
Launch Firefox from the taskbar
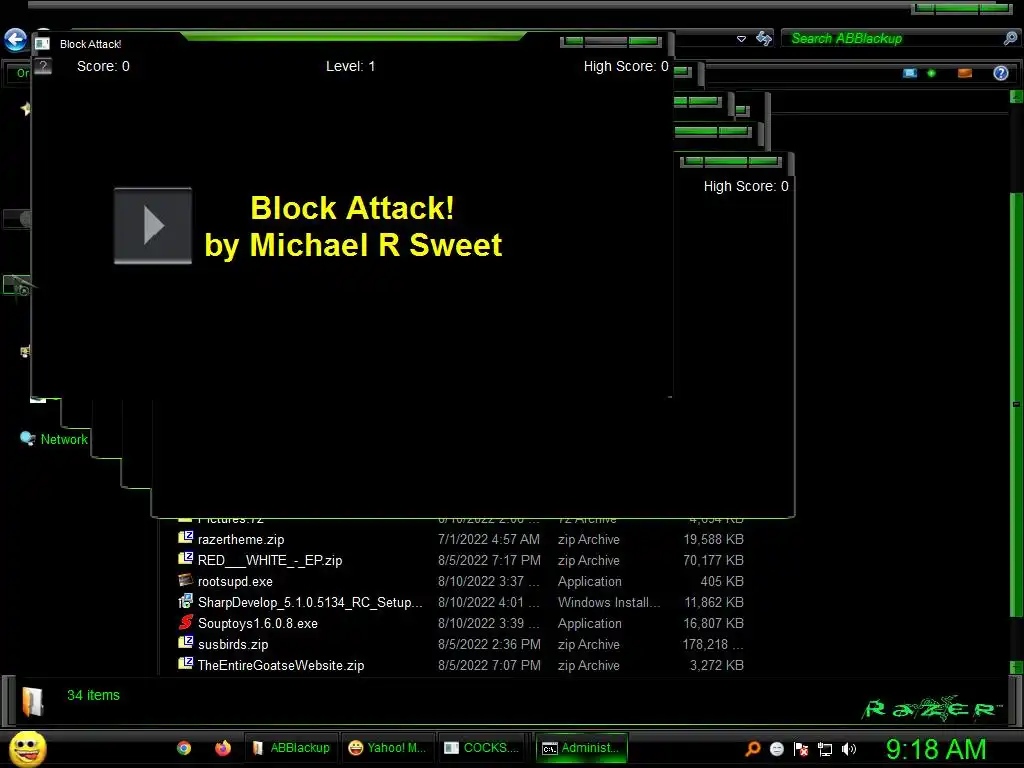[x=223, y=748]
